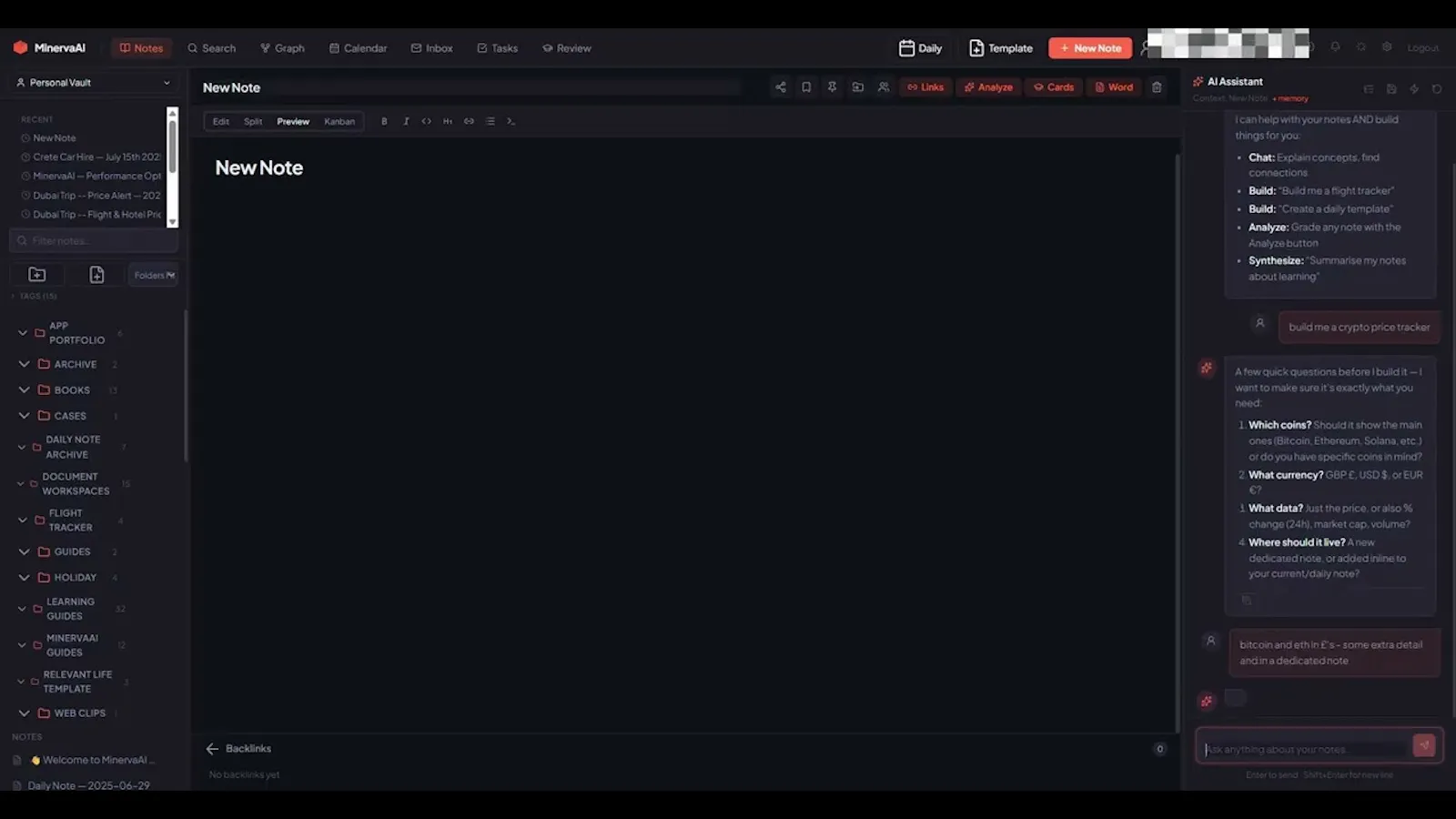Open the Graph tab

pos(282,48)
